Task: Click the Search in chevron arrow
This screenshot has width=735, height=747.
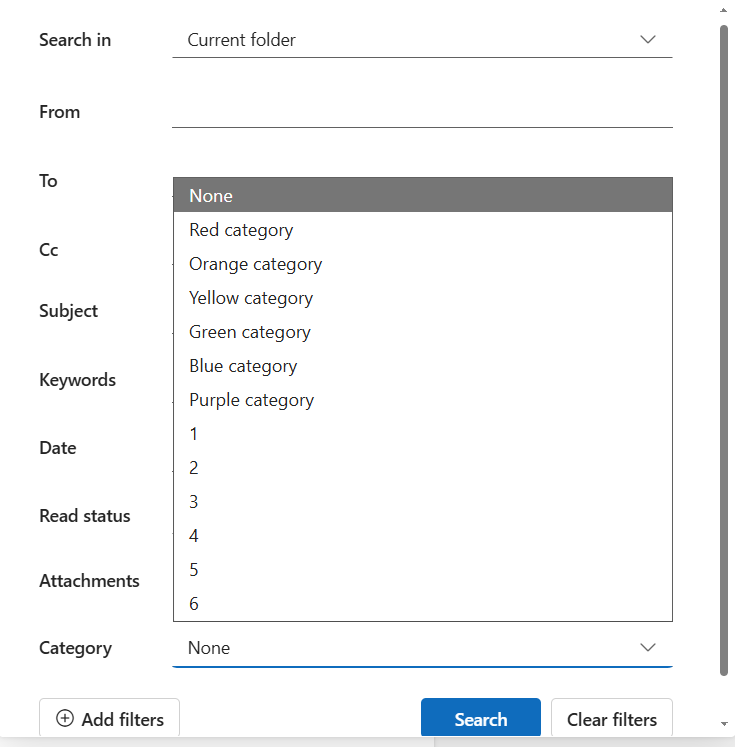Action: [x=648, y=40]
